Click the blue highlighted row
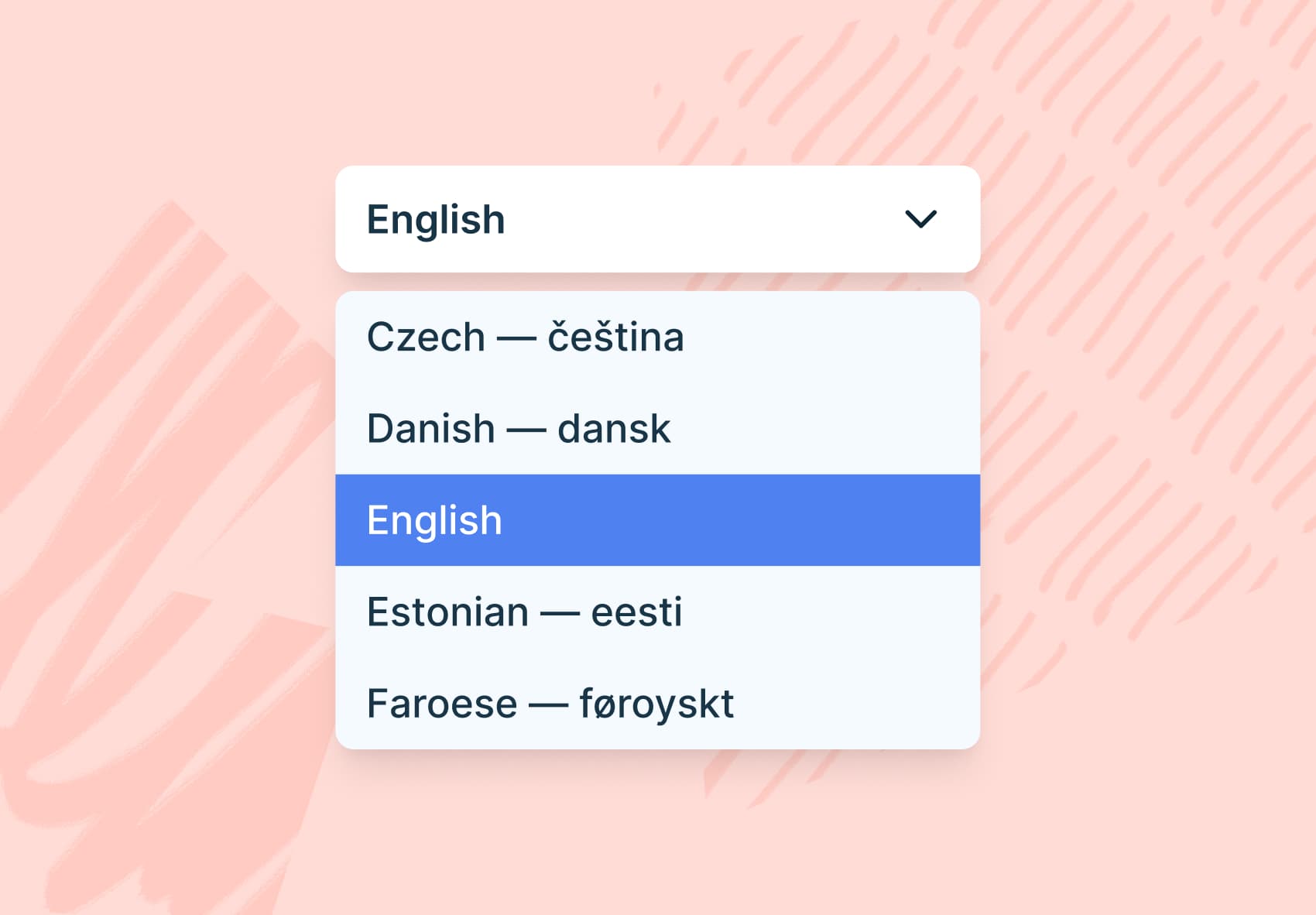1316x915 pixels. tap(658, 520)
